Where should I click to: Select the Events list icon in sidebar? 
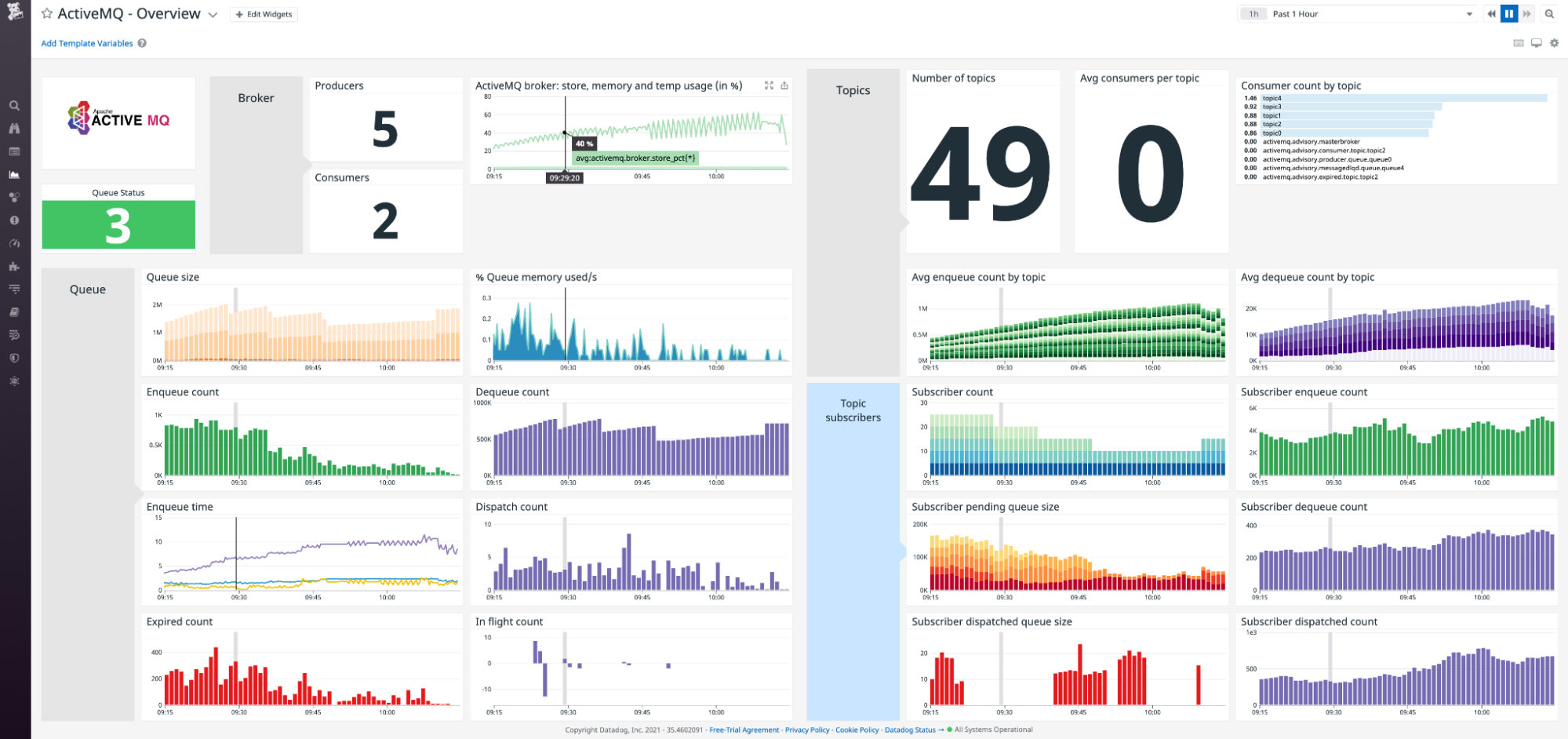tap(14, 151)
